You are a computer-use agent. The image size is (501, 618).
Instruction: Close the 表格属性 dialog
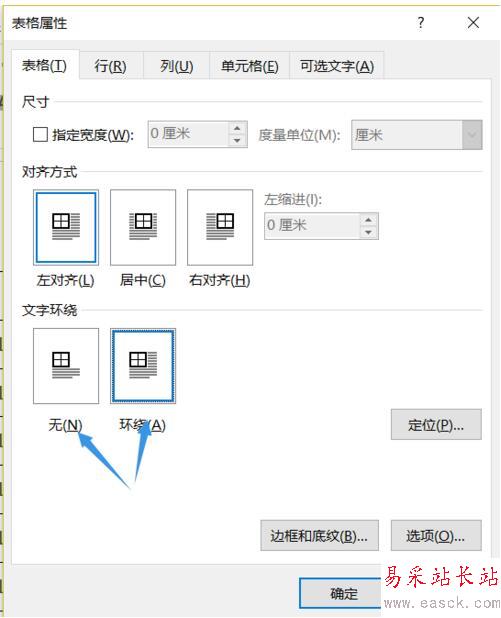[473, 23]
